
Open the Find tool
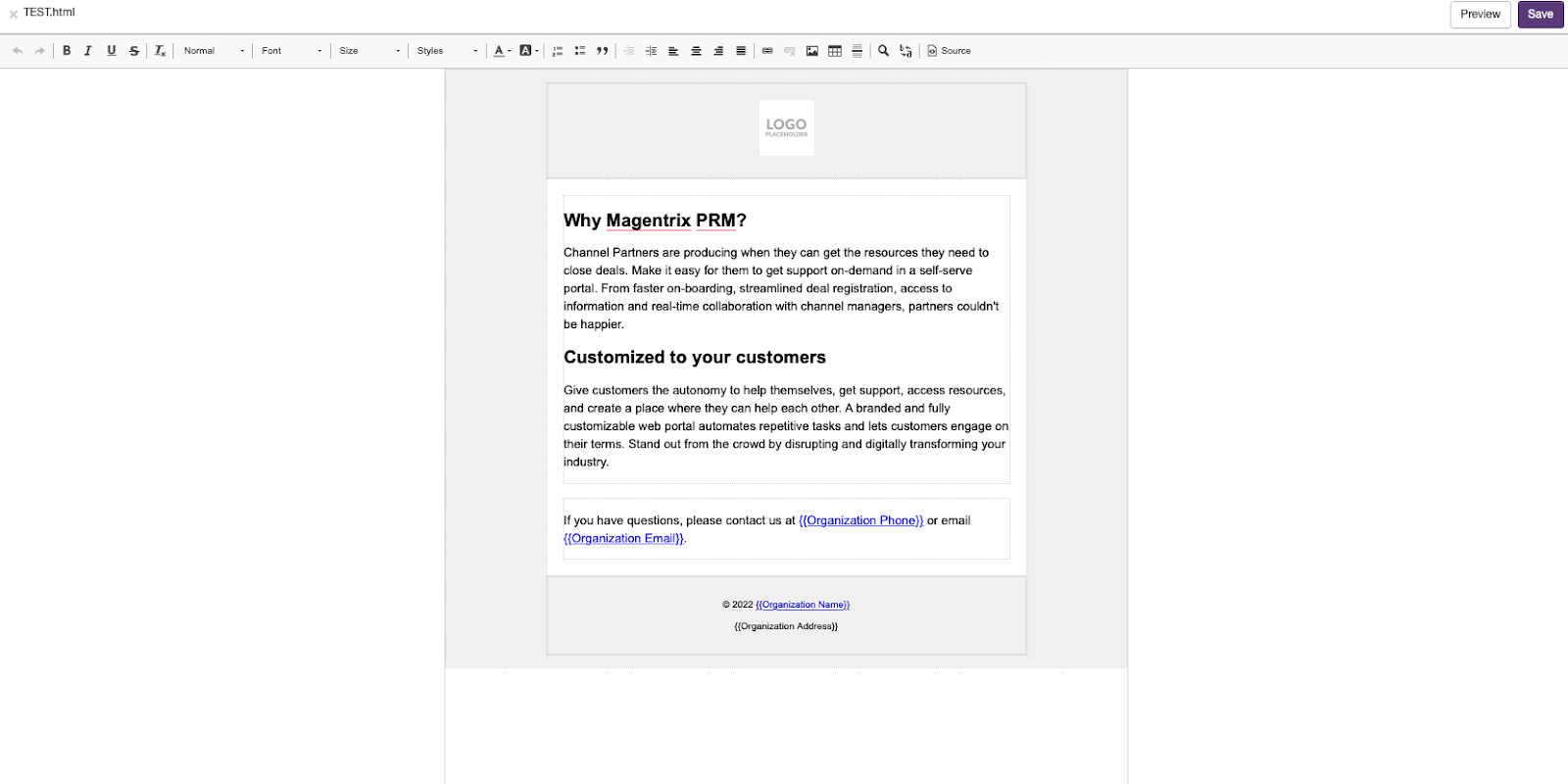click(883, 51)
